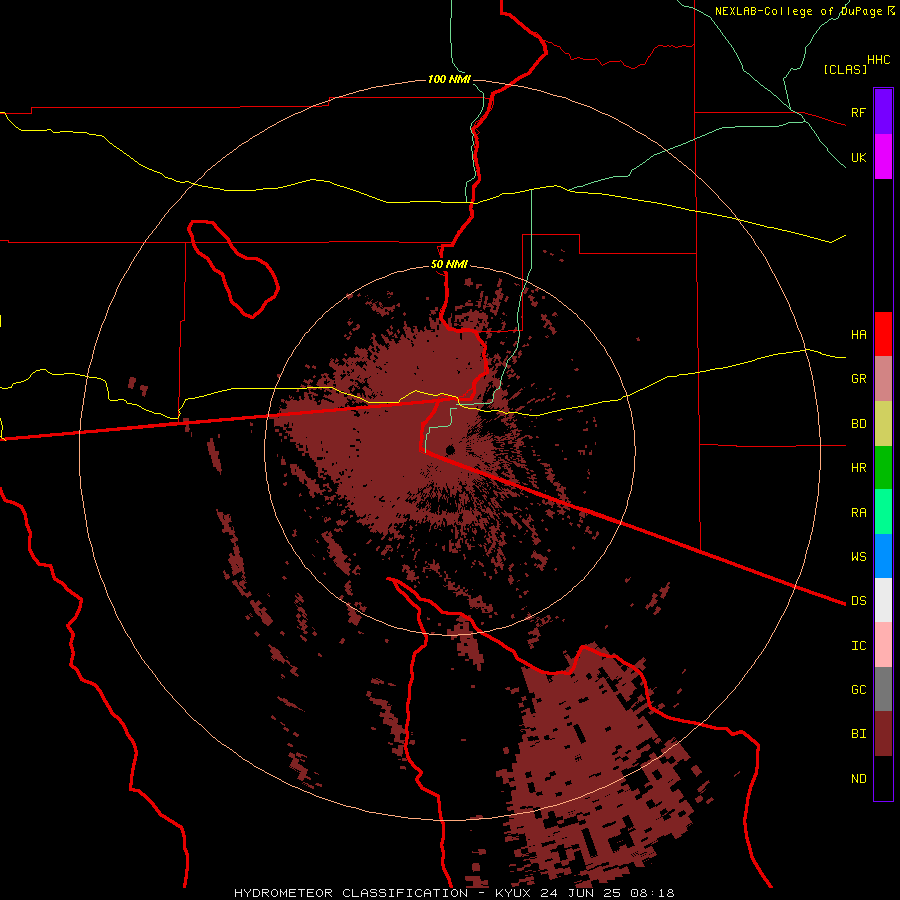Click the HA legend label

point(858,335)
